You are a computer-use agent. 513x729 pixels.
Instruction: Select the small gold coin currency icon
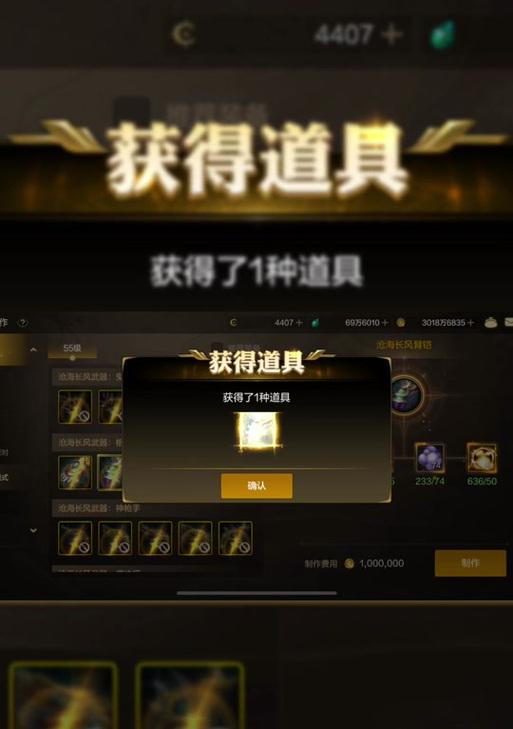tap(400, 322)
